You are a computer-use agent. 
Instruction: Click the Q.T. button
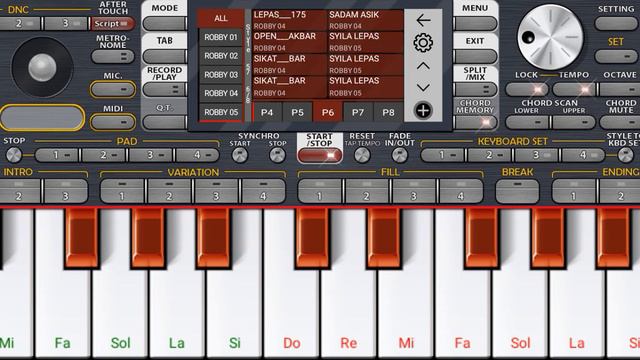pyautogui.click(x=164, y=122)
